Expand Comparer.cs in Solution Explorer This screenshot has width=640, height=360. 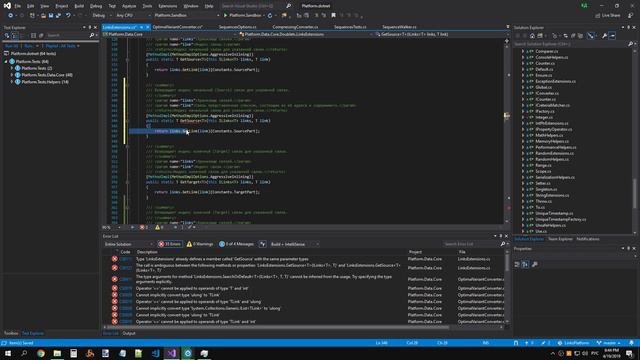pyautogui.click(x=523, y=51)
